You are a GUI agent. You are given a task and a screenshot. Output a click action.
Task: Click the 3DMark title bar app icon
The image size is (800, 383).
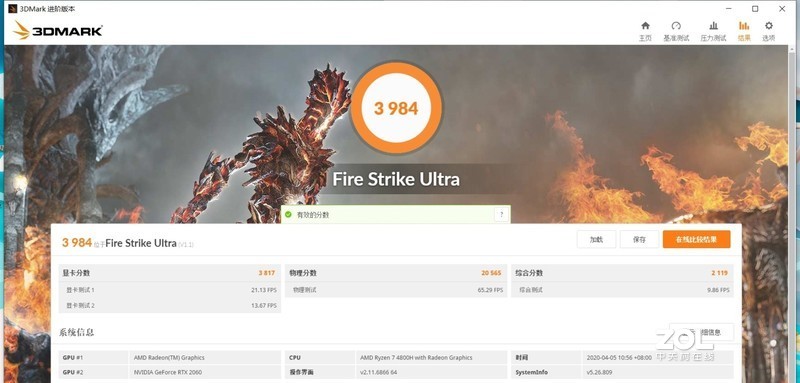click(x=13, y=9)
